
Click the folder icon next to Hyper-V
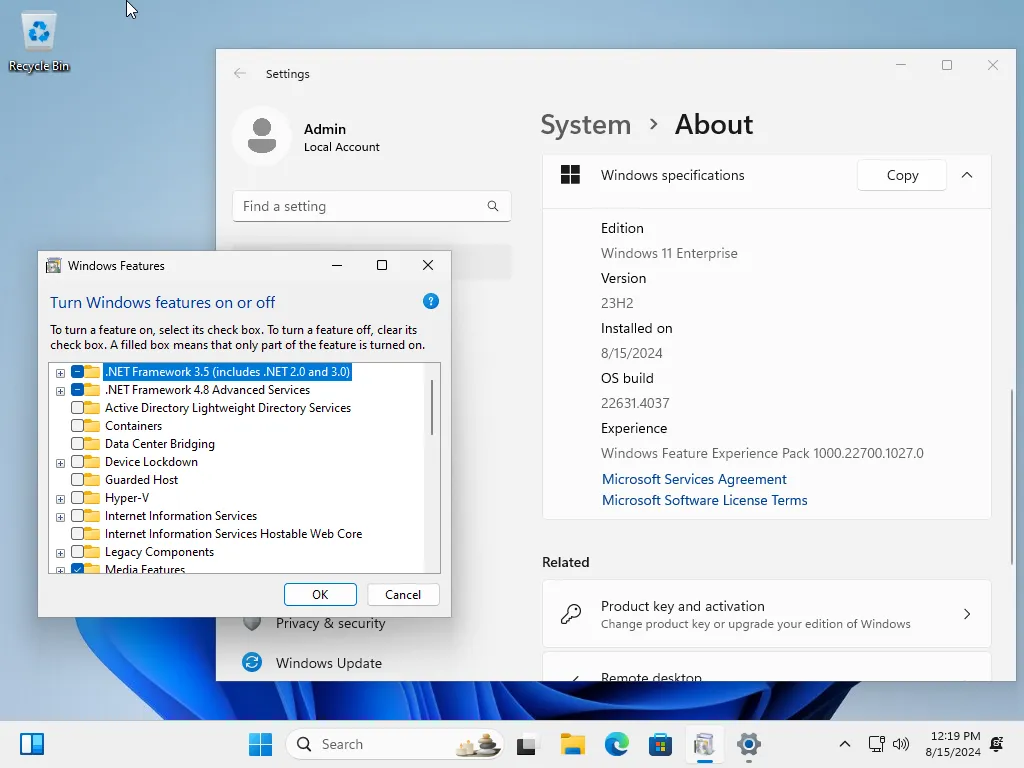tap(92, 498)
